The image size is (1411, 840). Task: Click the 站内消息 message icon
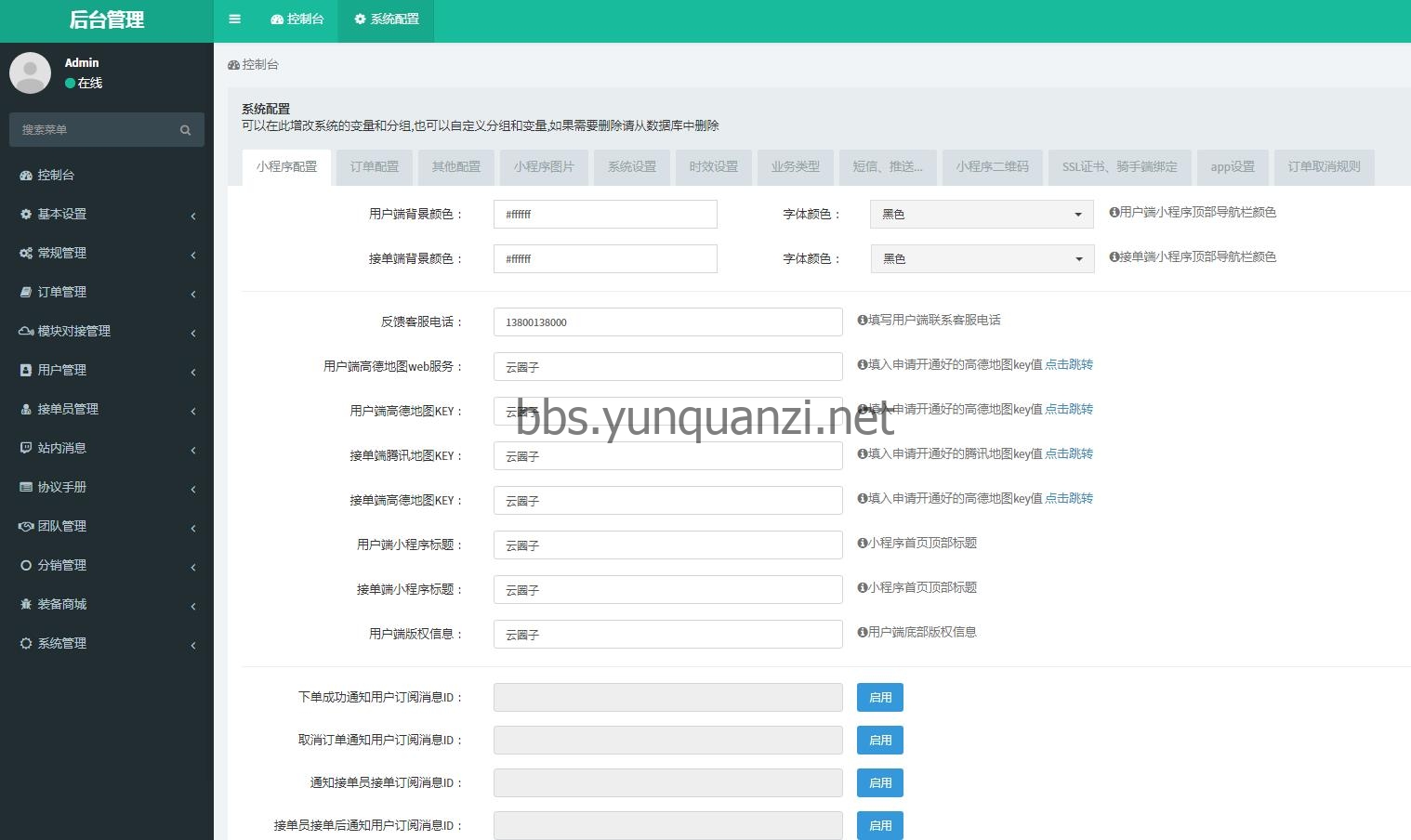pos(26,448)
